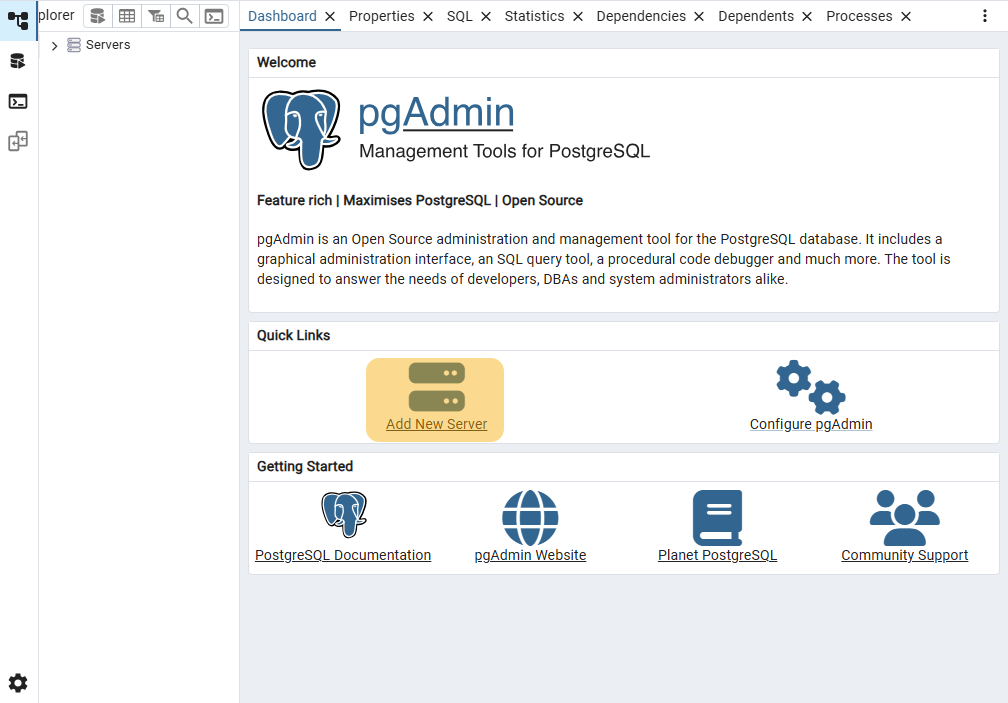Click the 'Management Tools for PostgreSQL' tagline
This screenshot has width=1008, height=703.
504,151
